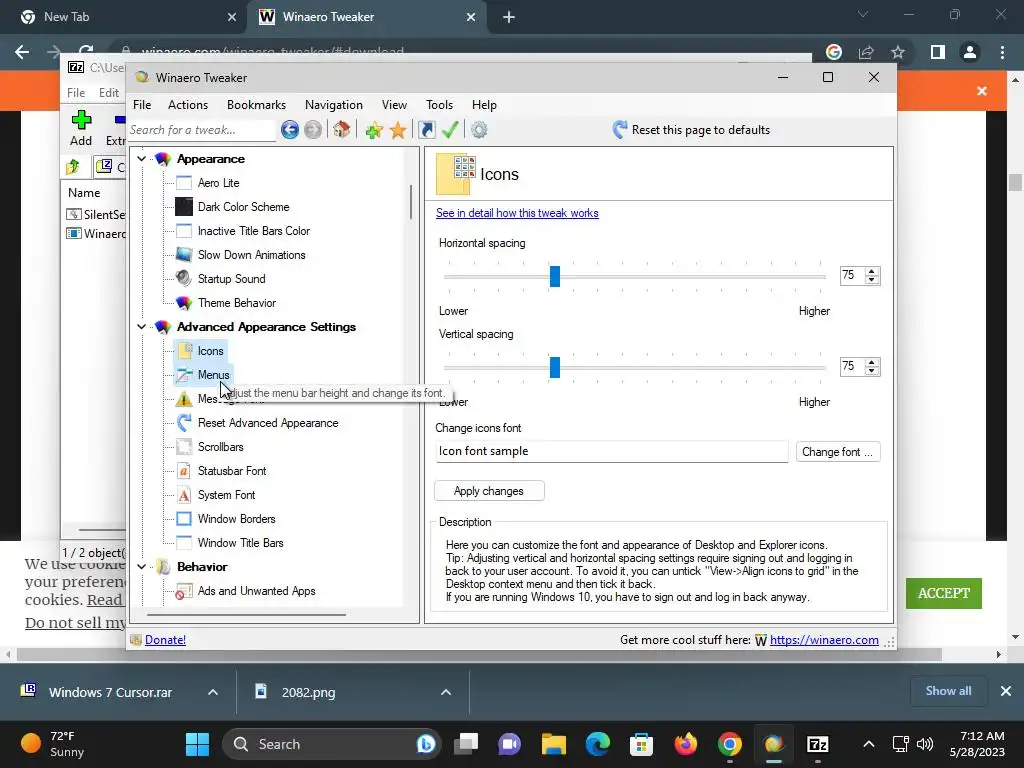The image size is (1024, 768).
Task: Click the green checkmark toolbar icon
Action: 450,129
